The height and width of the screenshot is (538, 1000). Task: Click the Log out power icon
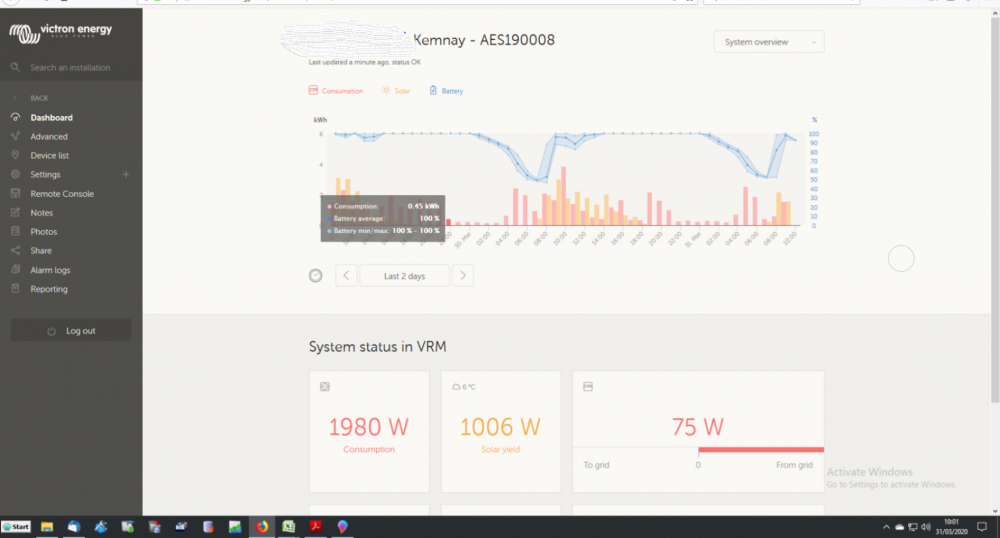[x=52, y=331]
